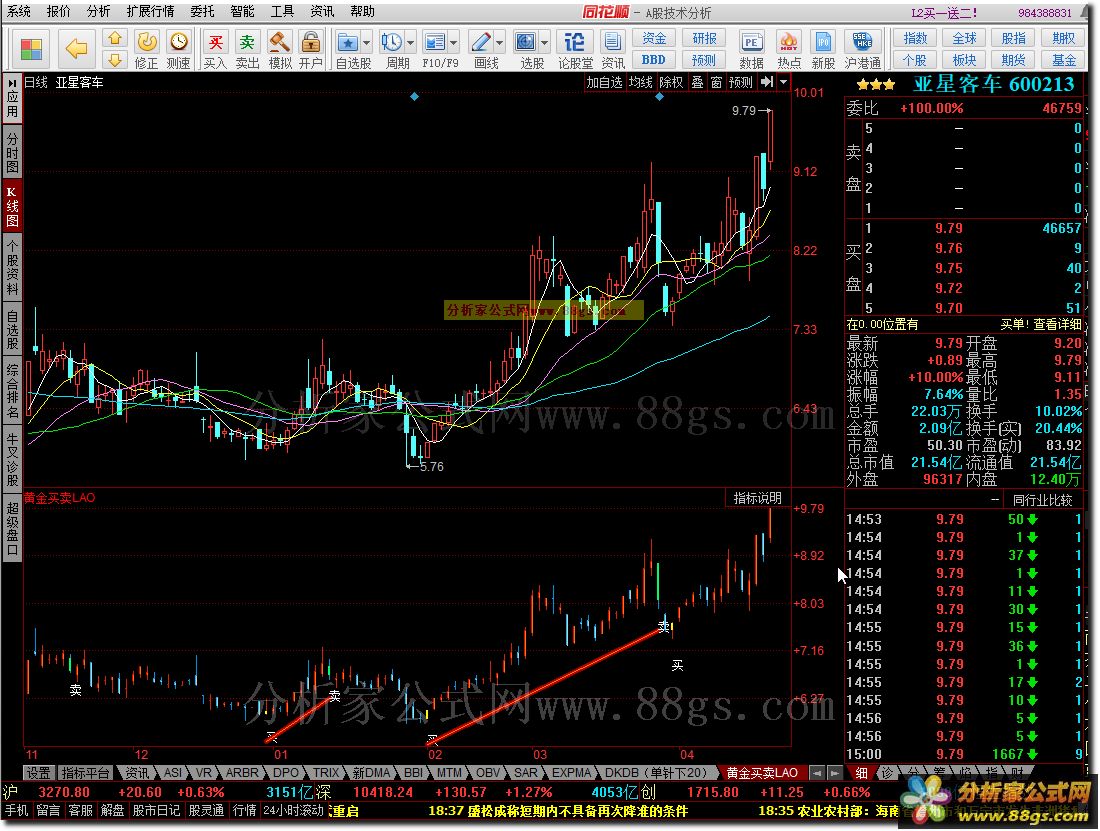Click the 新股 IPO icon
The image size is (1100, 831).
pos(823,42)
